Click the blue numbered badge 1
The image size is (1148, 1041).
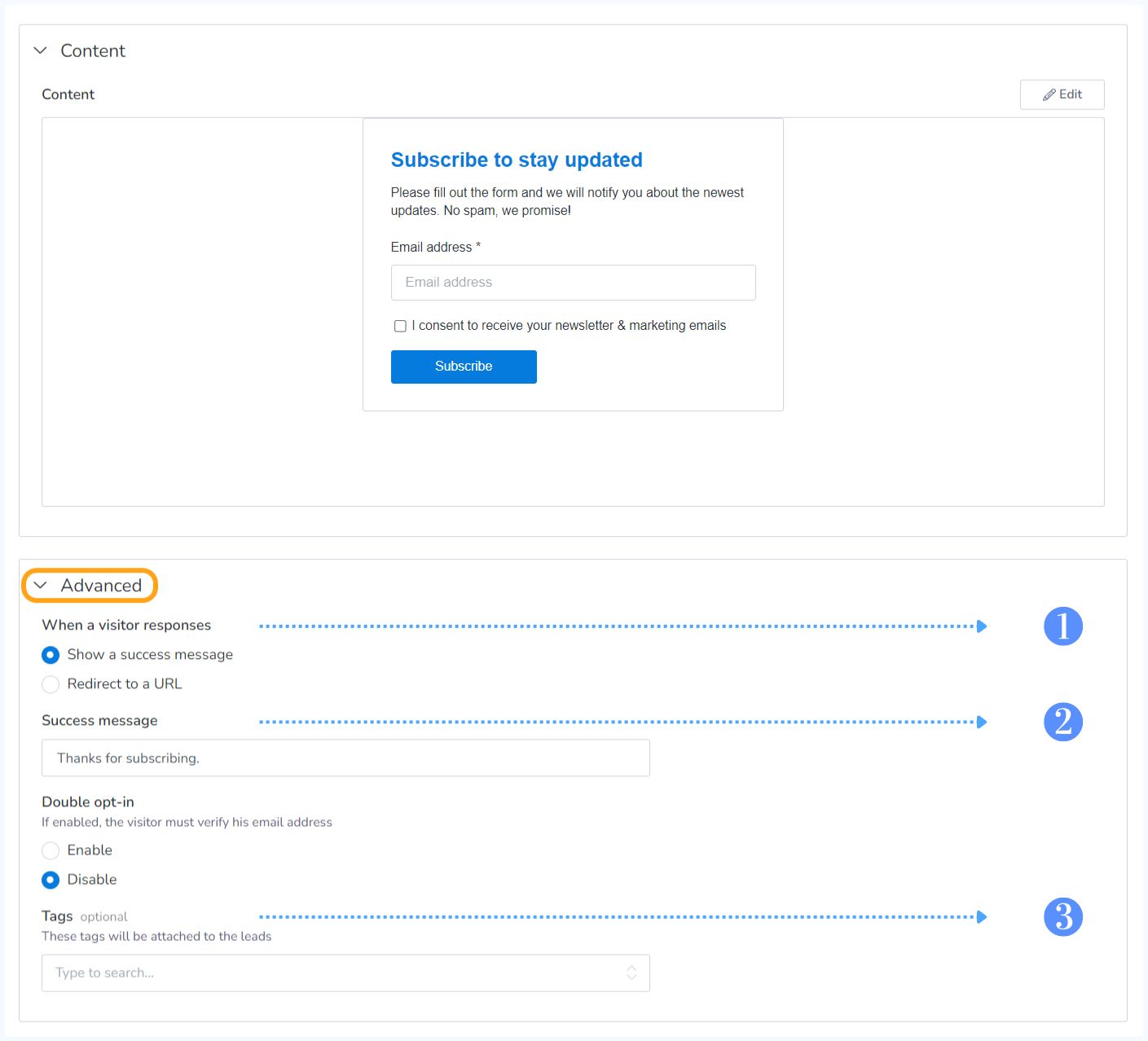[x=1063, y=626]
